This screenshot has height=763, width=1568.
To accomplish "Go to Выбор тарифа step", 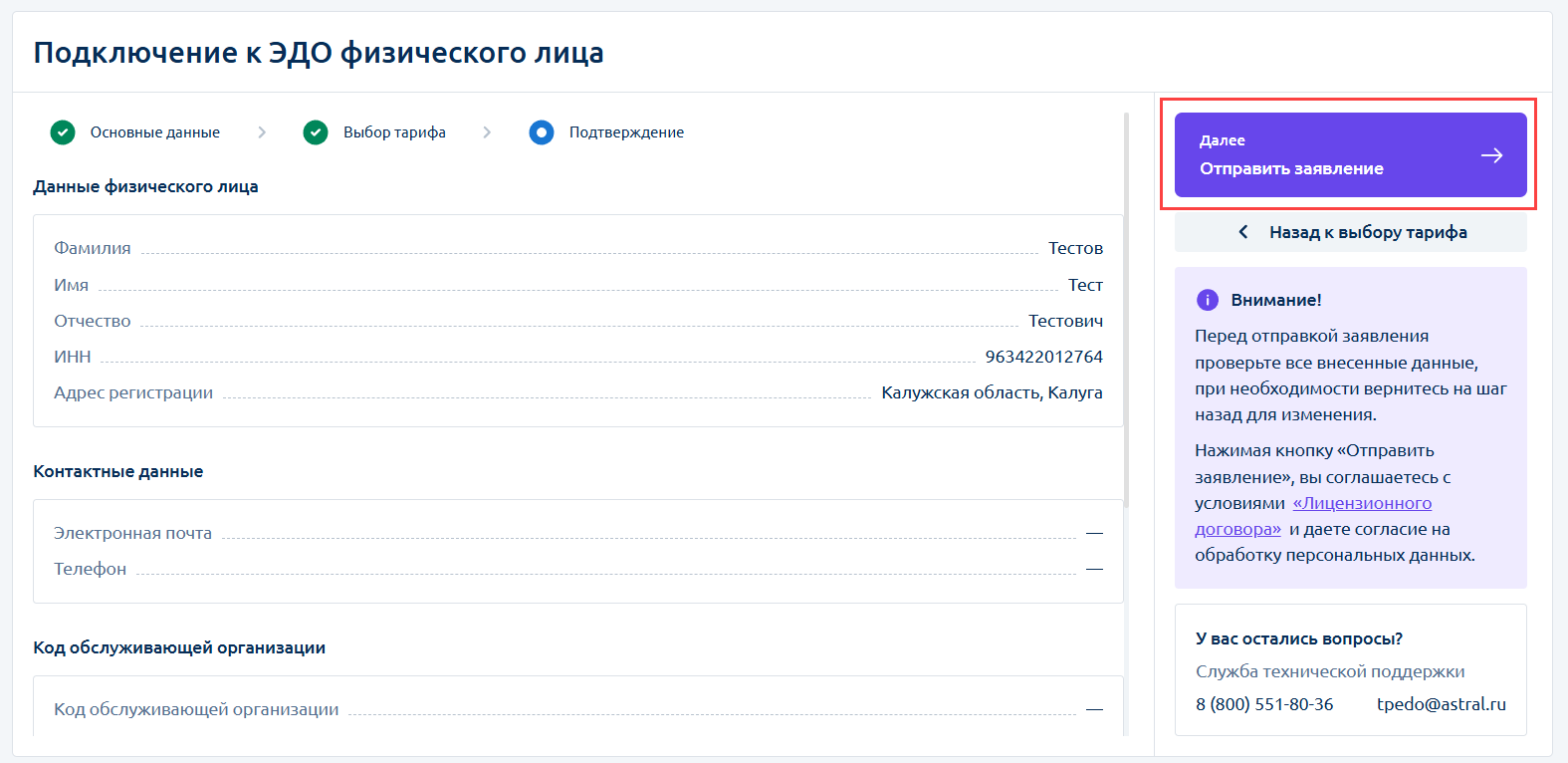I will [x=394, y=132].
